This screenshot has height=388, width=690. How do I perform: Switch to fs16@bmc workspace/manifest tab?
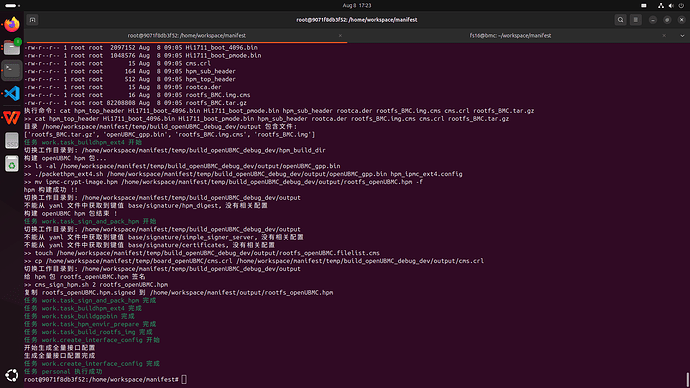510,36
